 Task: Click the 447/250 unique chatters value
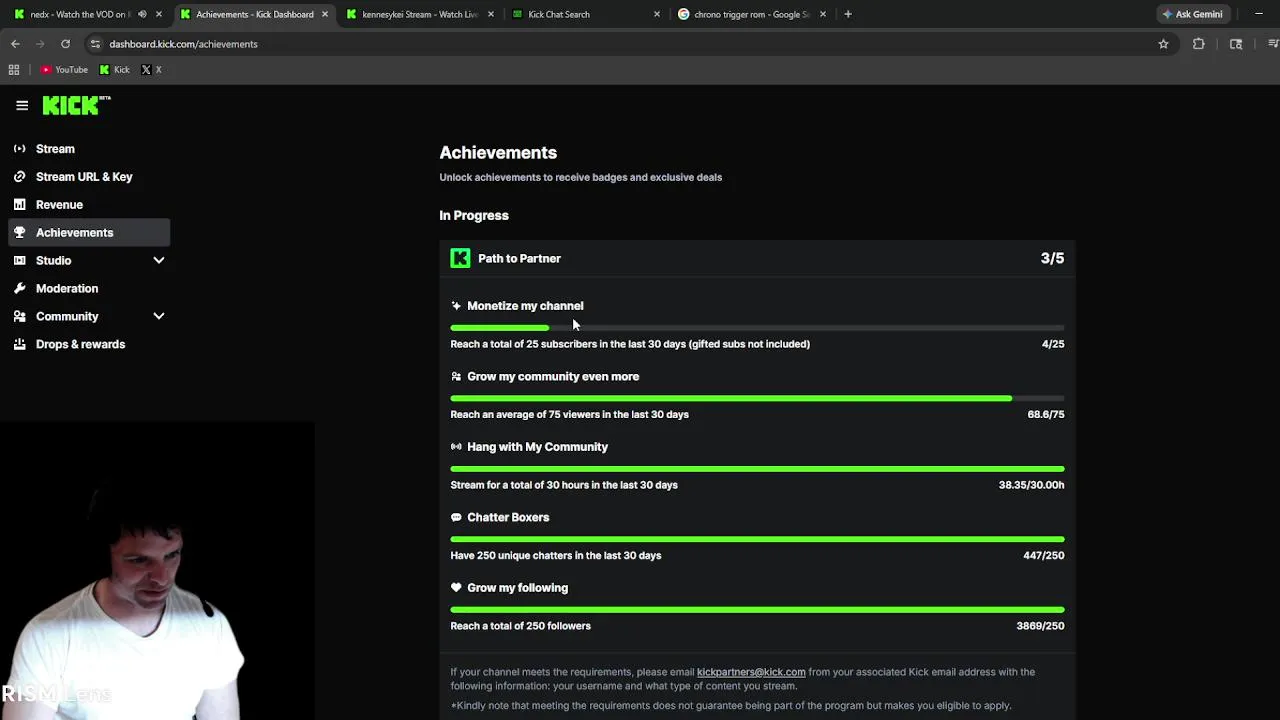point(1044,555)
